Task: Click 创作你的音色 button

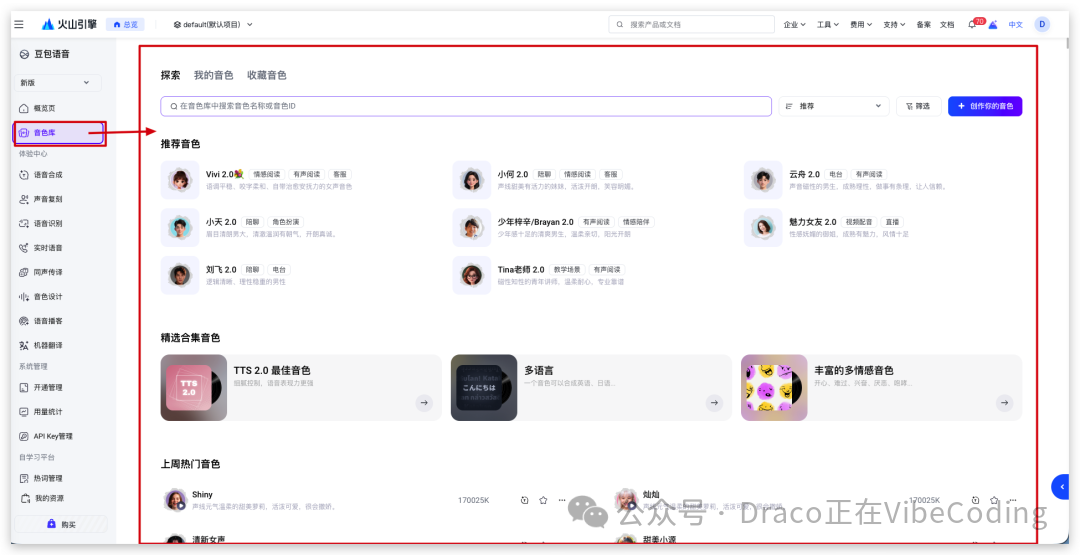Action: (x=985, y=106)
